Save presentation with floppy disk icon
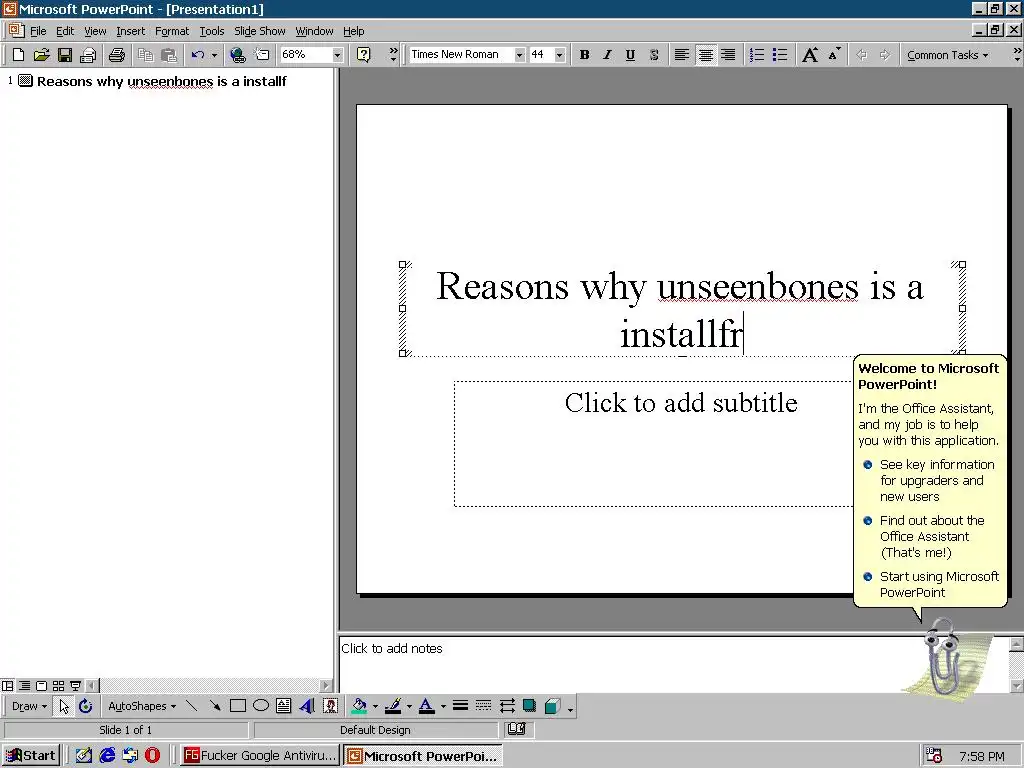Image resolution: width=1024 pixels, height=768 pixels. point(64,55)
